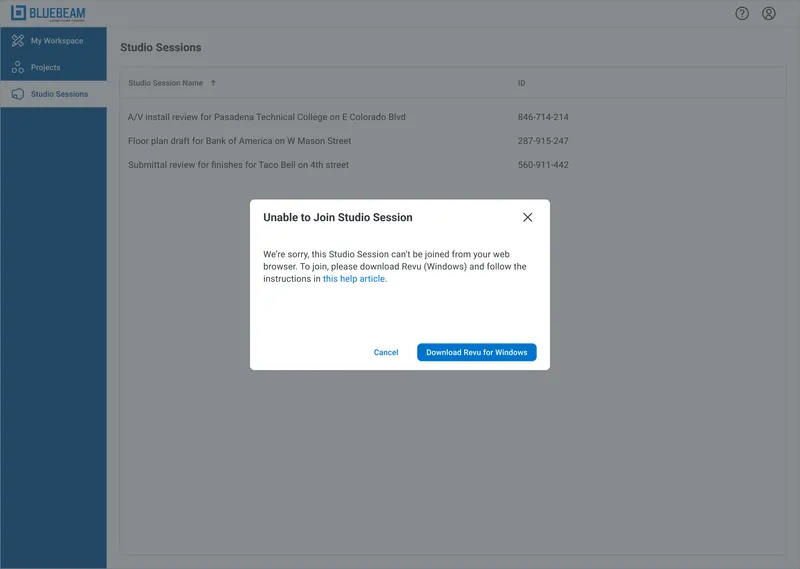Click the My Workspace sidebar icon
The height and width of the screenshot is (569, 800).
click(x=18, y=41)
